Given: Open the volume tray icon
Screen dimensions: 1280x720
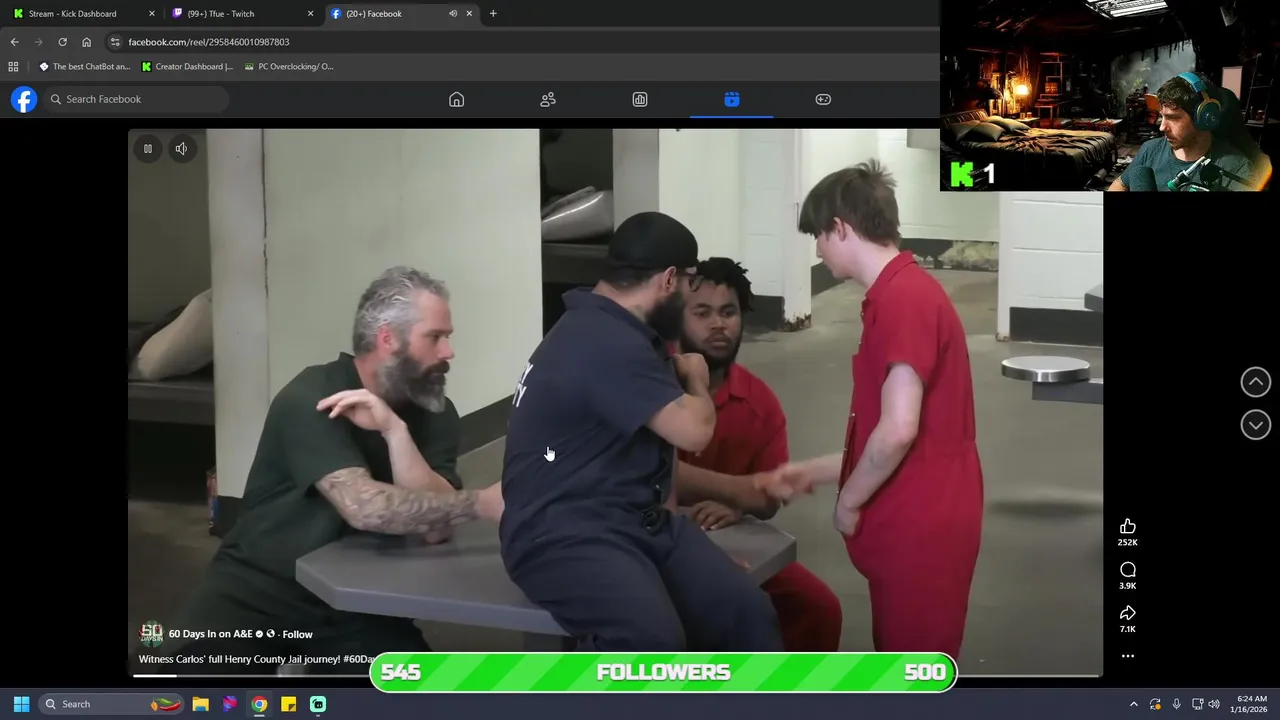Looking at the screenshot, I should 1214,704.
